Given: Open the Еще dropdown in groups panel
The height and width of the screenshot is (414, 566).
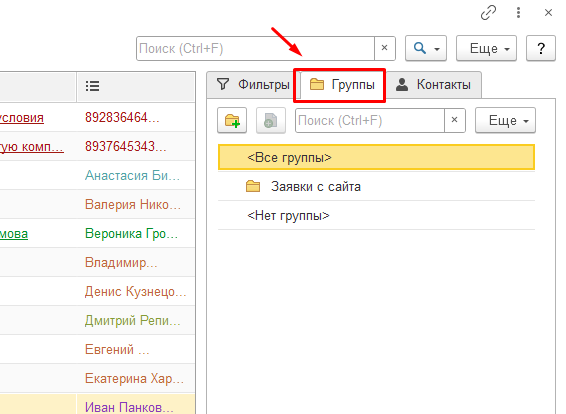Looking at the screenshot, I should click(x=505, y=120).
